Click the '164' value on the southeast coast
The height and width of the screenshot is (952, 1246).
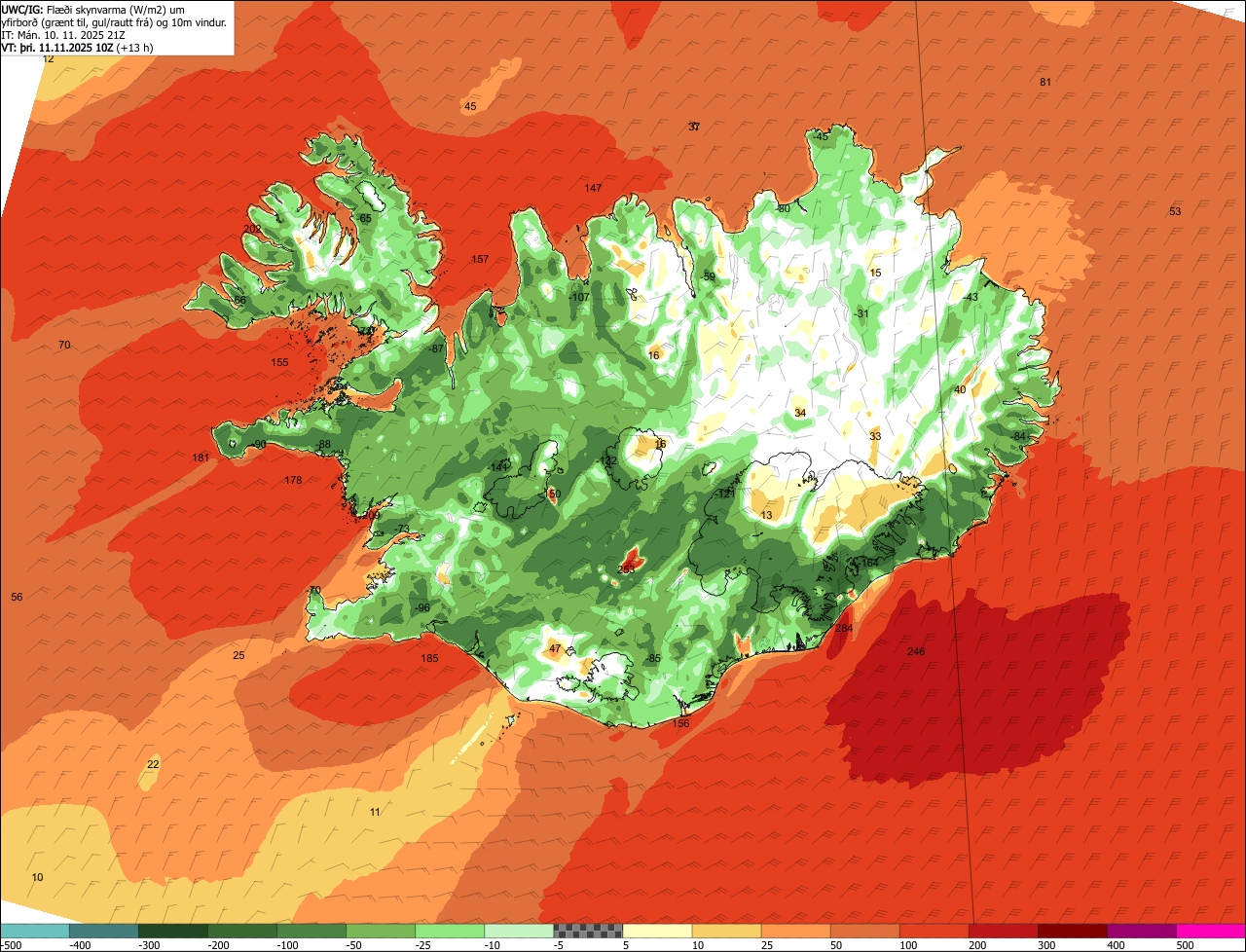coord(869,563)
